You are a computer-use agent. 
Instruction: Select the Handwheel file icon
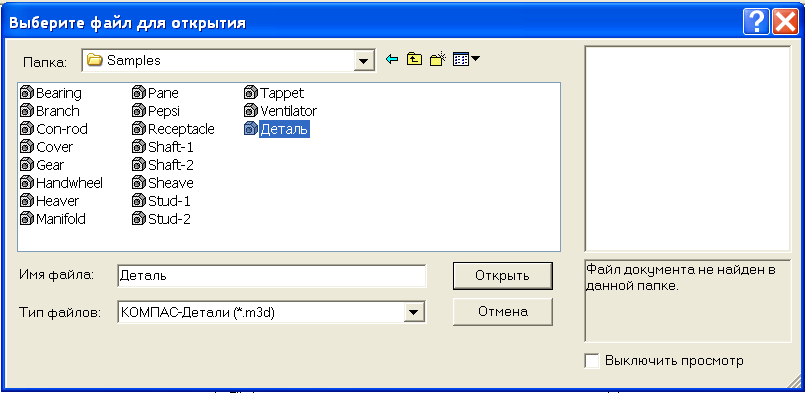[27, 183]
